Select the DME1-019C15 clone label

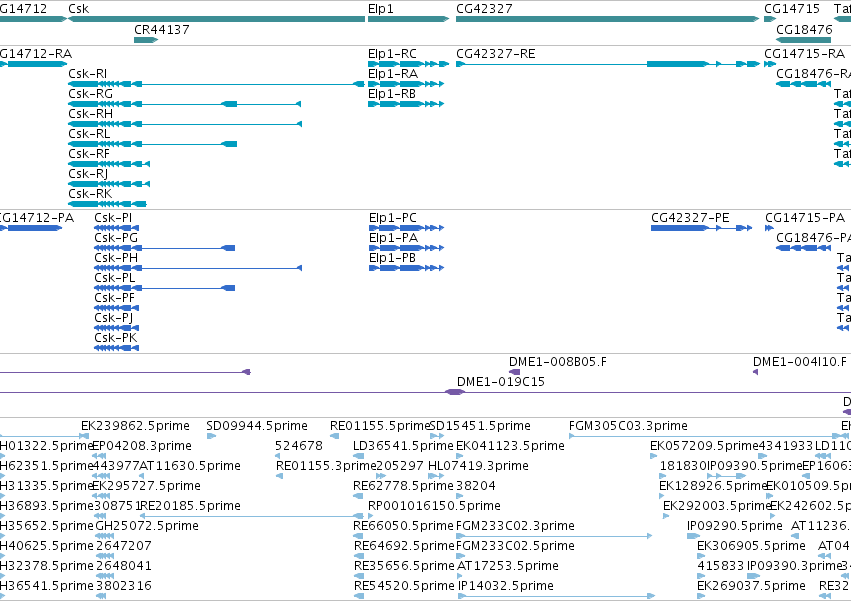[x=500, y=382]
